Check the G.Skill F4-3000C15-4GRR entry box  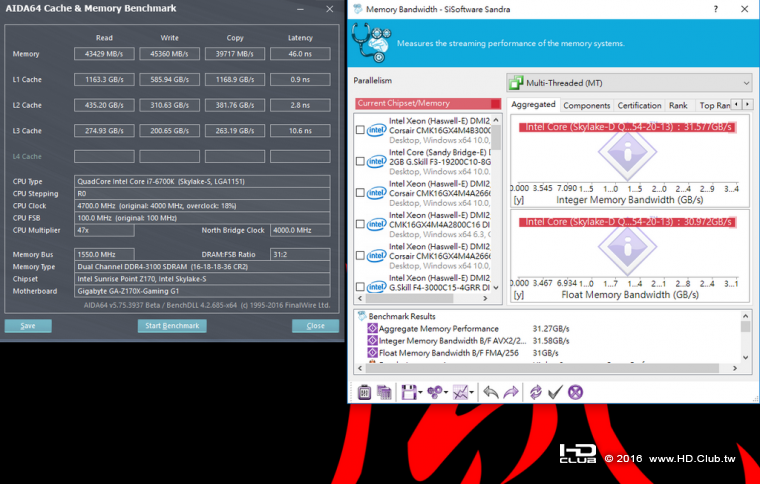(360, 287)
